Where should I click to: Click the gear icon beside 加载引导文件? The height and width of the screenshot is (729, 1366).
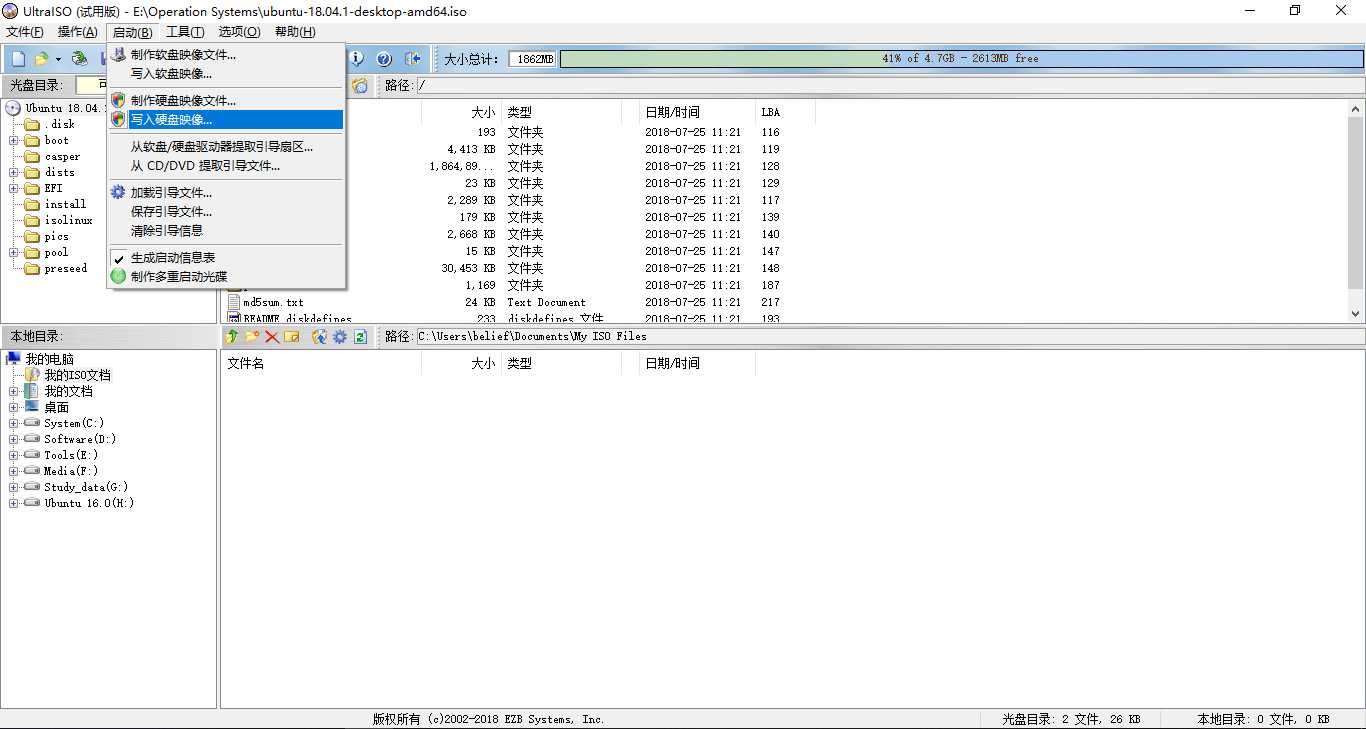point(118,192)
